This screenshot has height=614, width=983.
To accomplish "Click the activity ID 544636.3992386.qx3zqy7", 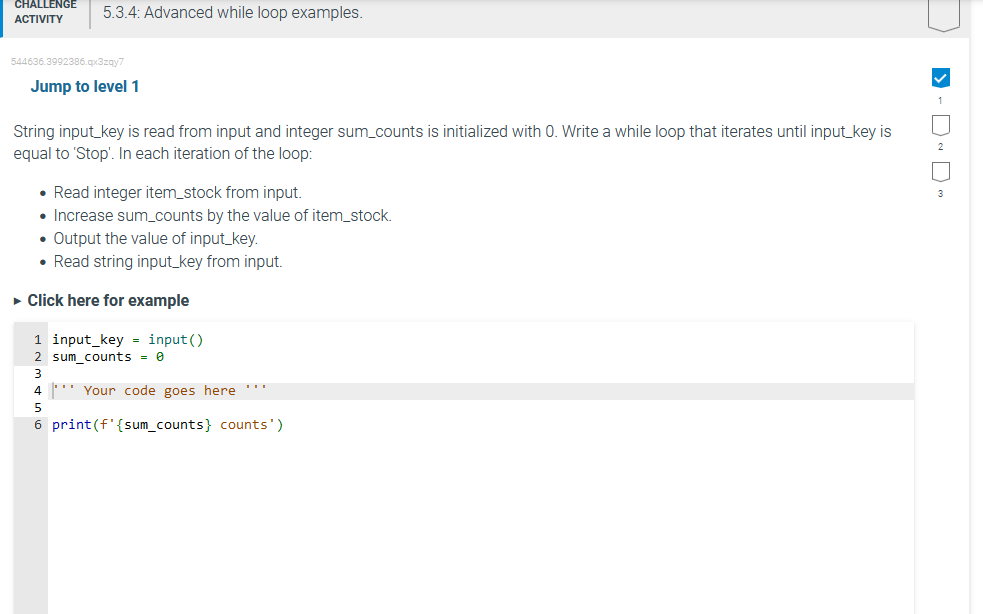I will tap(66, 62).
